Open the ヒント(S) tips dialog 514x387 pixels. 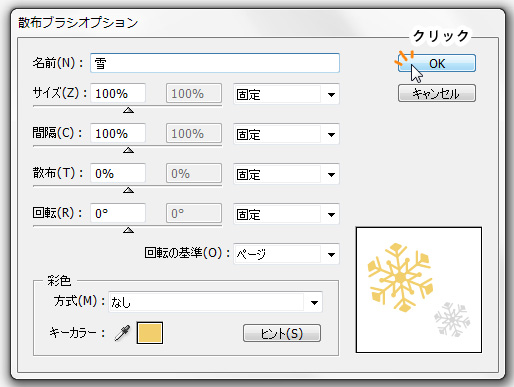pyautogui.click(x=282, y=333)
